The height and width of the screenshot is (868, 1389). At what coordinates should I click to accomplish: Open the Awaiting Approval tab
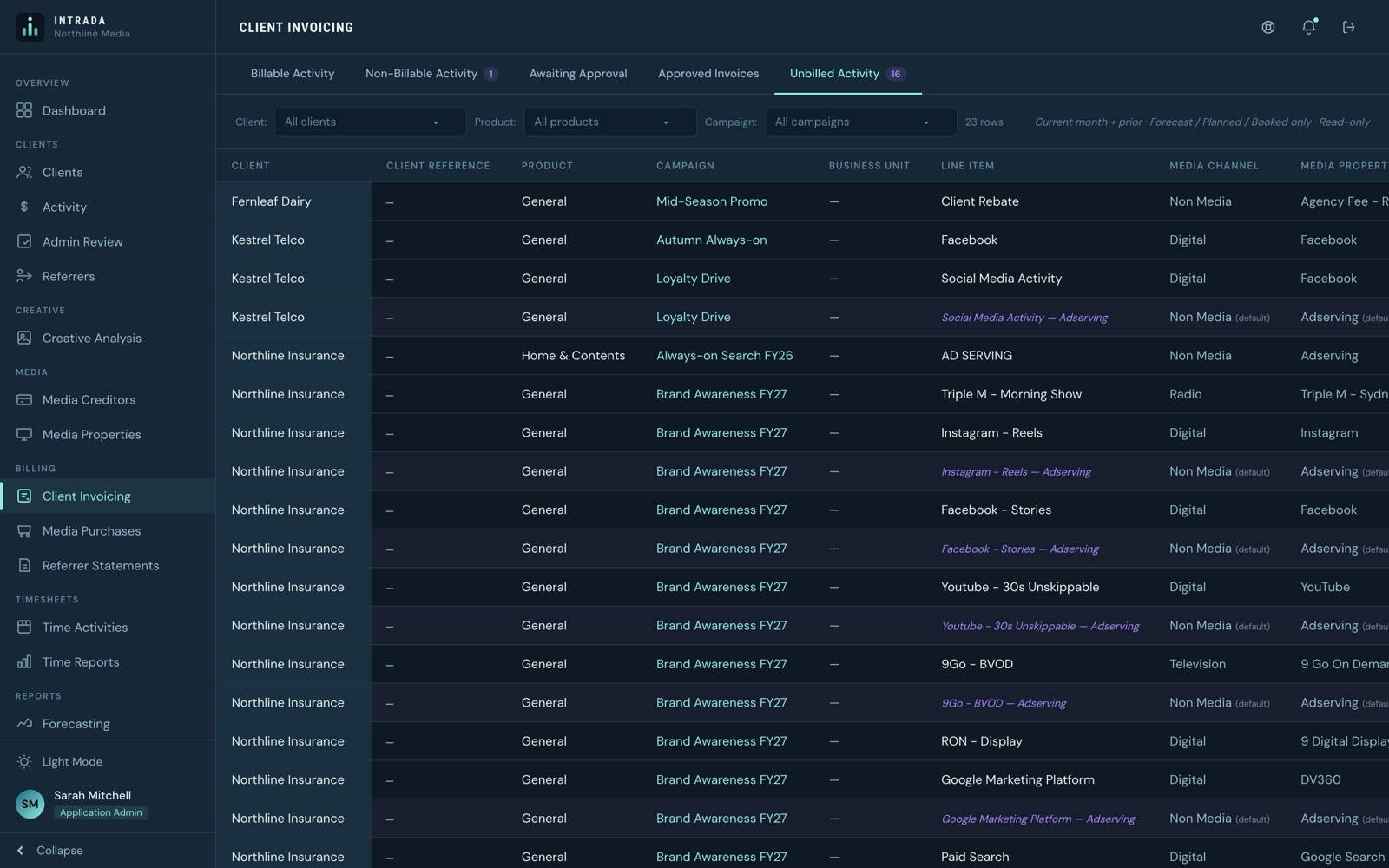click(x=578, y=74)
